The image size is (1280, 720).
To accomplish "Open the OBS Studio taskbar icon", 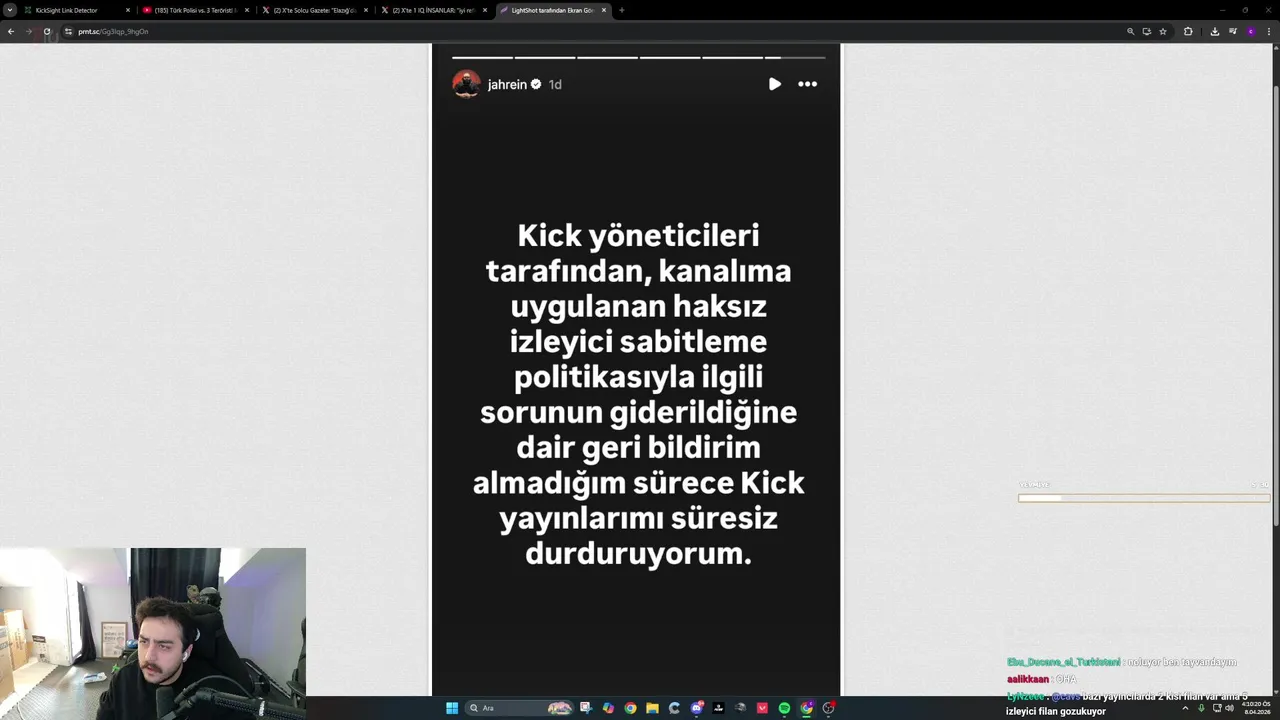I will point(828,708).
